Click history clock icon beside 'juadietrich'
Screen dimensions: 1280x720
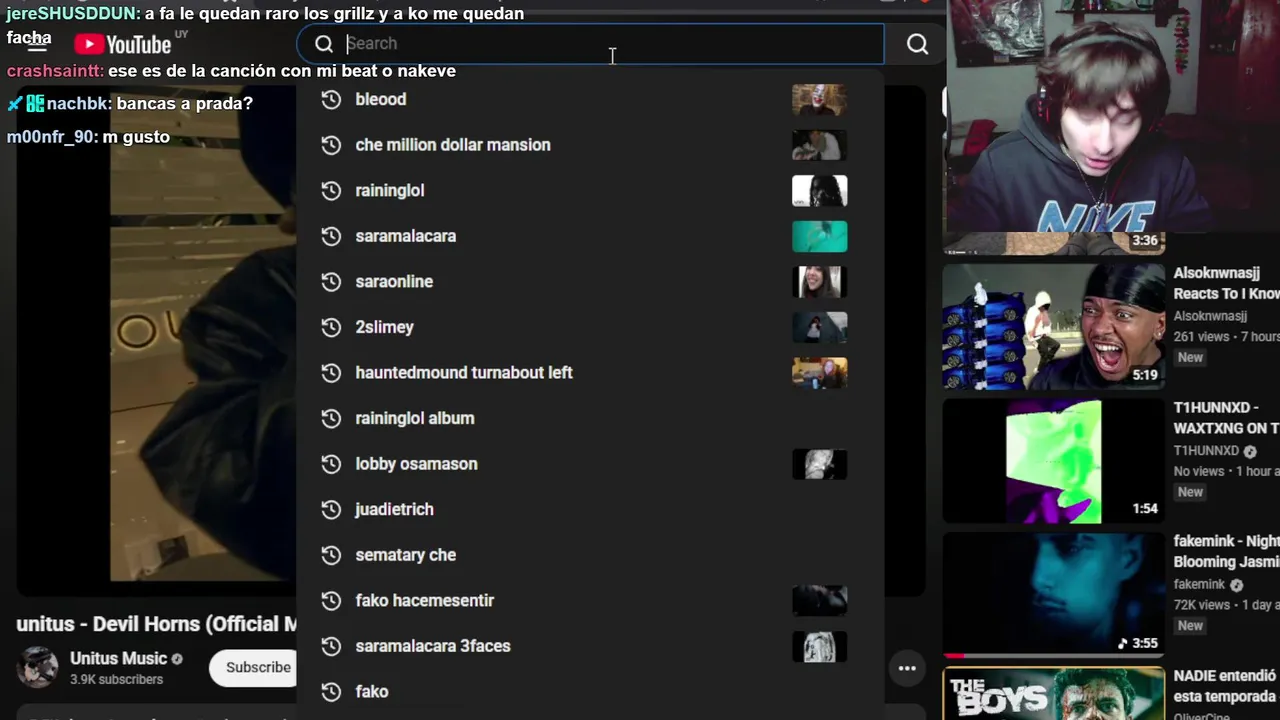coord(331,509)
